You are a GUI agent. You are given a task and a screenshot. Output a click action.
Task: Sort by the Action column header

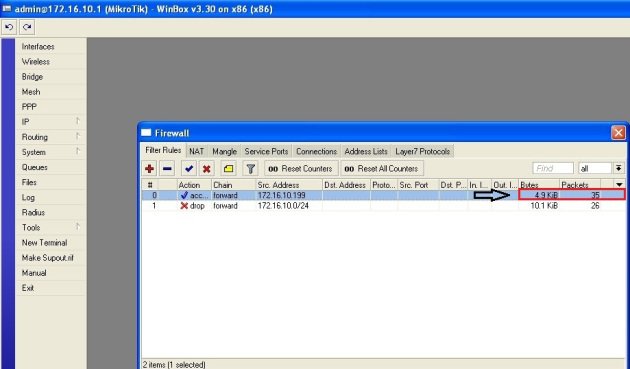pos(194,185)
